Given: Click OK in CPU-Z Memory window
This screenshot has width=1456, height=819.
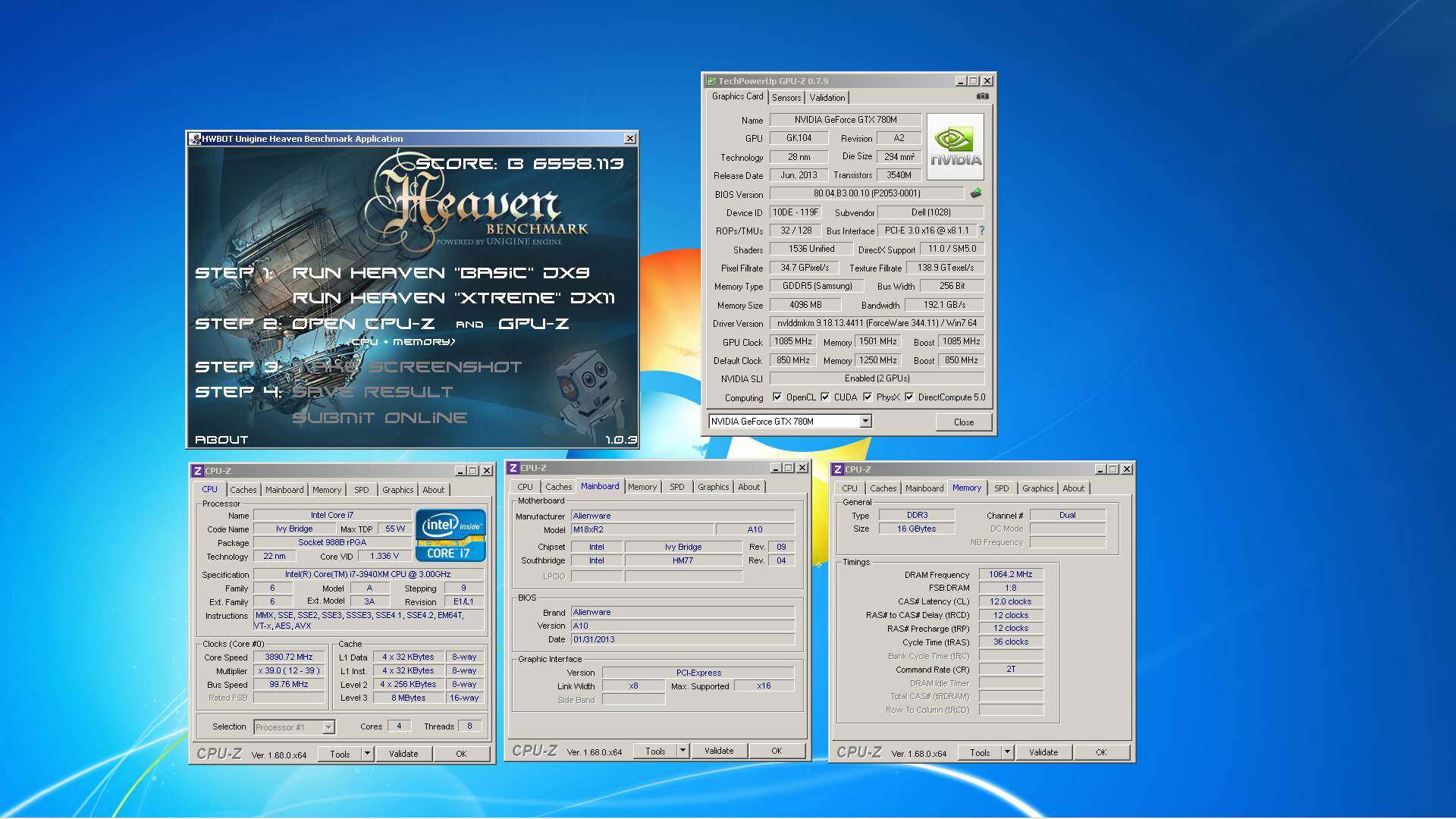Looking at the screenshot, I should (1101, 752).
